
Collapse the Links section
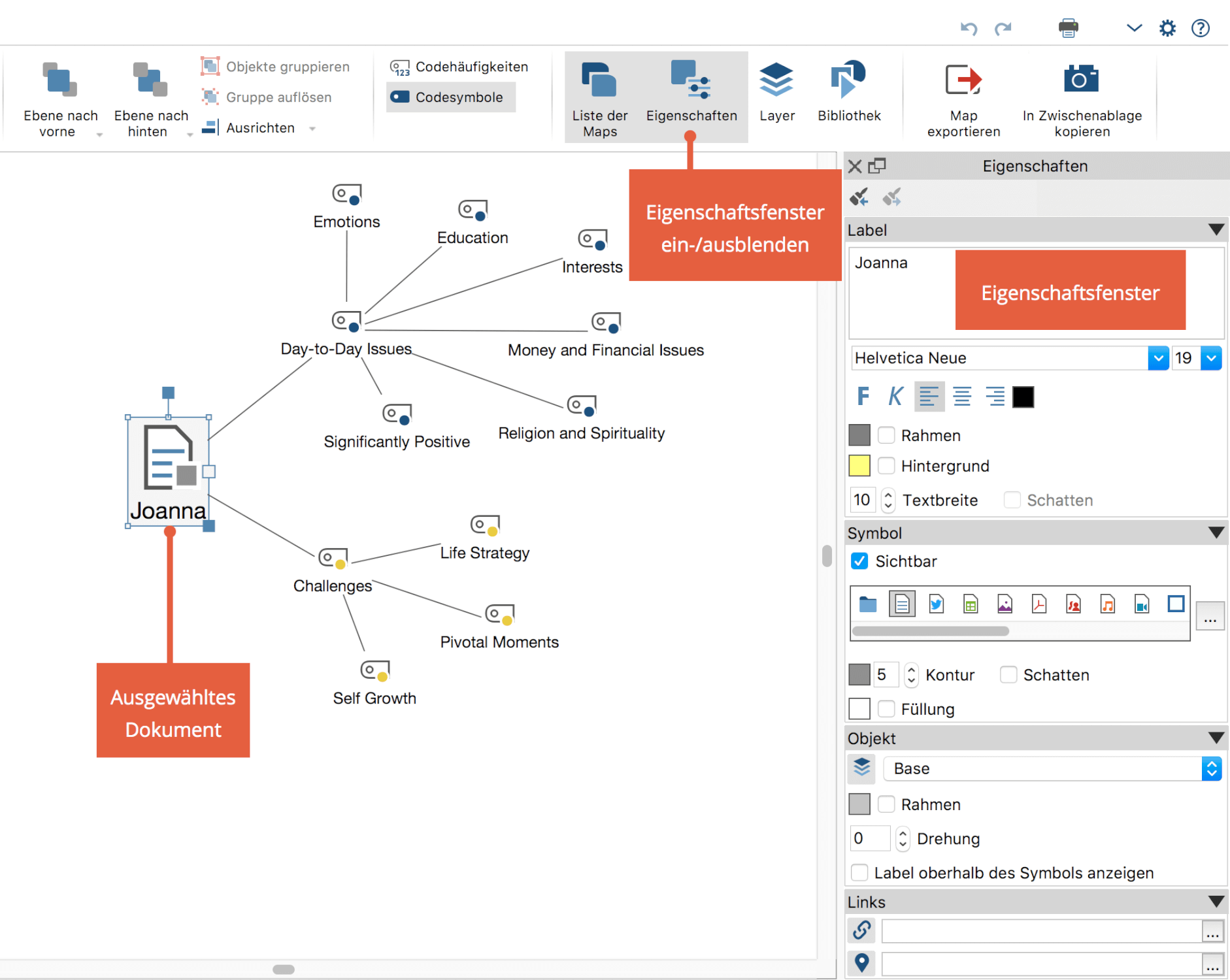(x=1216, y=902)
